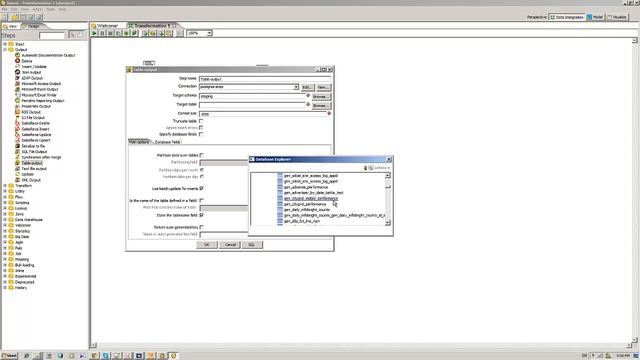Select the Table output step in tree
The image size is (640, 360).
click(x=31, y=163)
